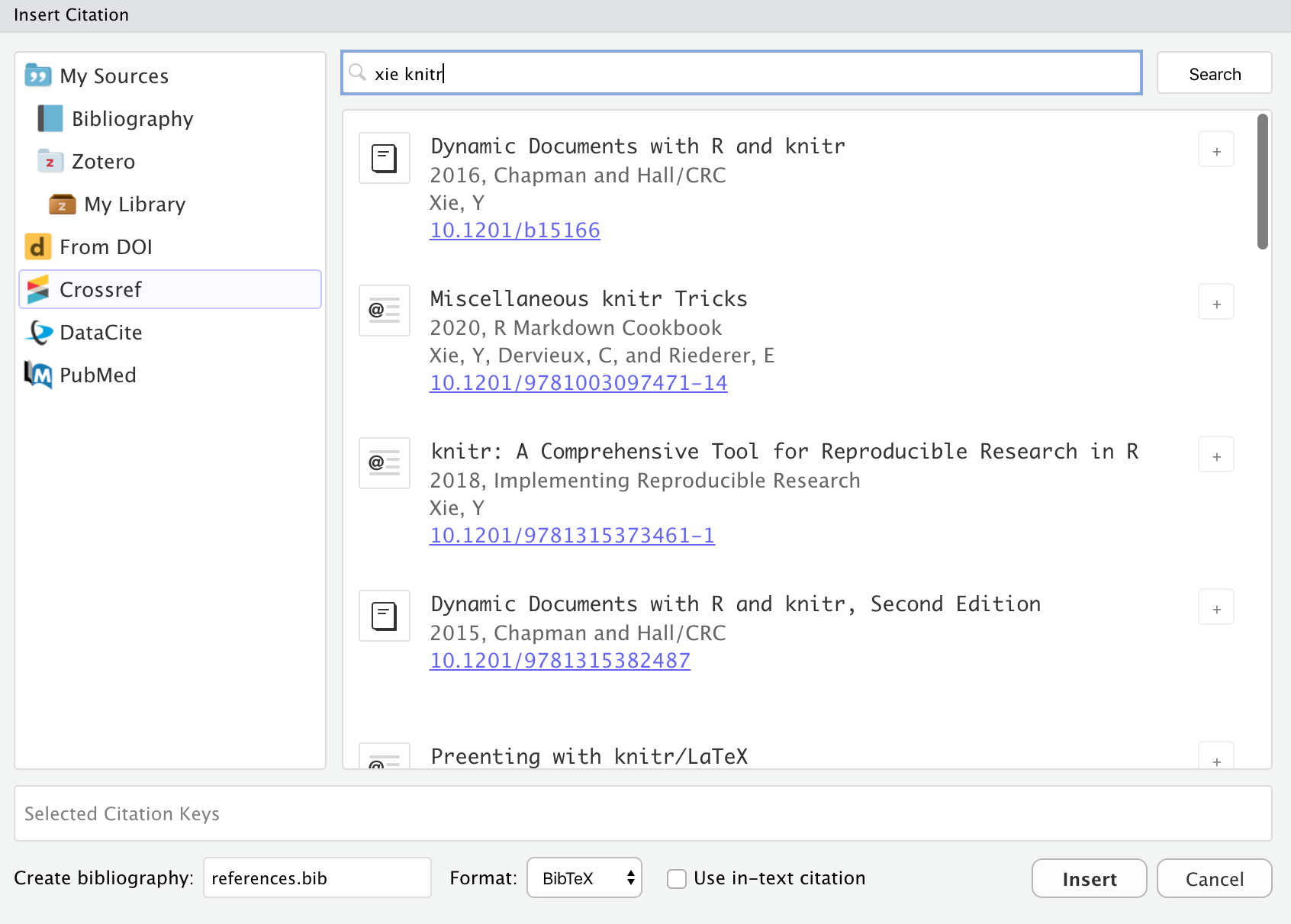Click the search magnifier icon

pyautogui.click(x=359, y=72)
